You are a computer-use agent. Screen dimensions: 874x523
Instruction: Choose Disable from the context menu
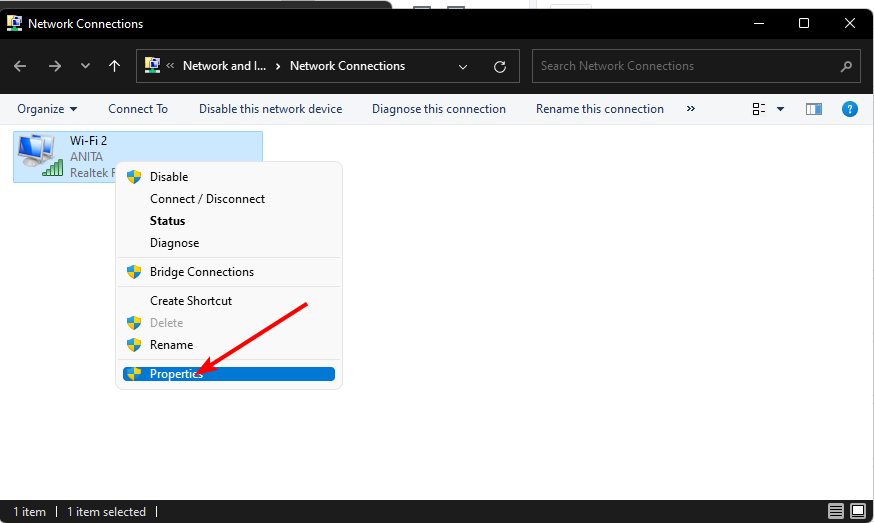click(169, 177)
